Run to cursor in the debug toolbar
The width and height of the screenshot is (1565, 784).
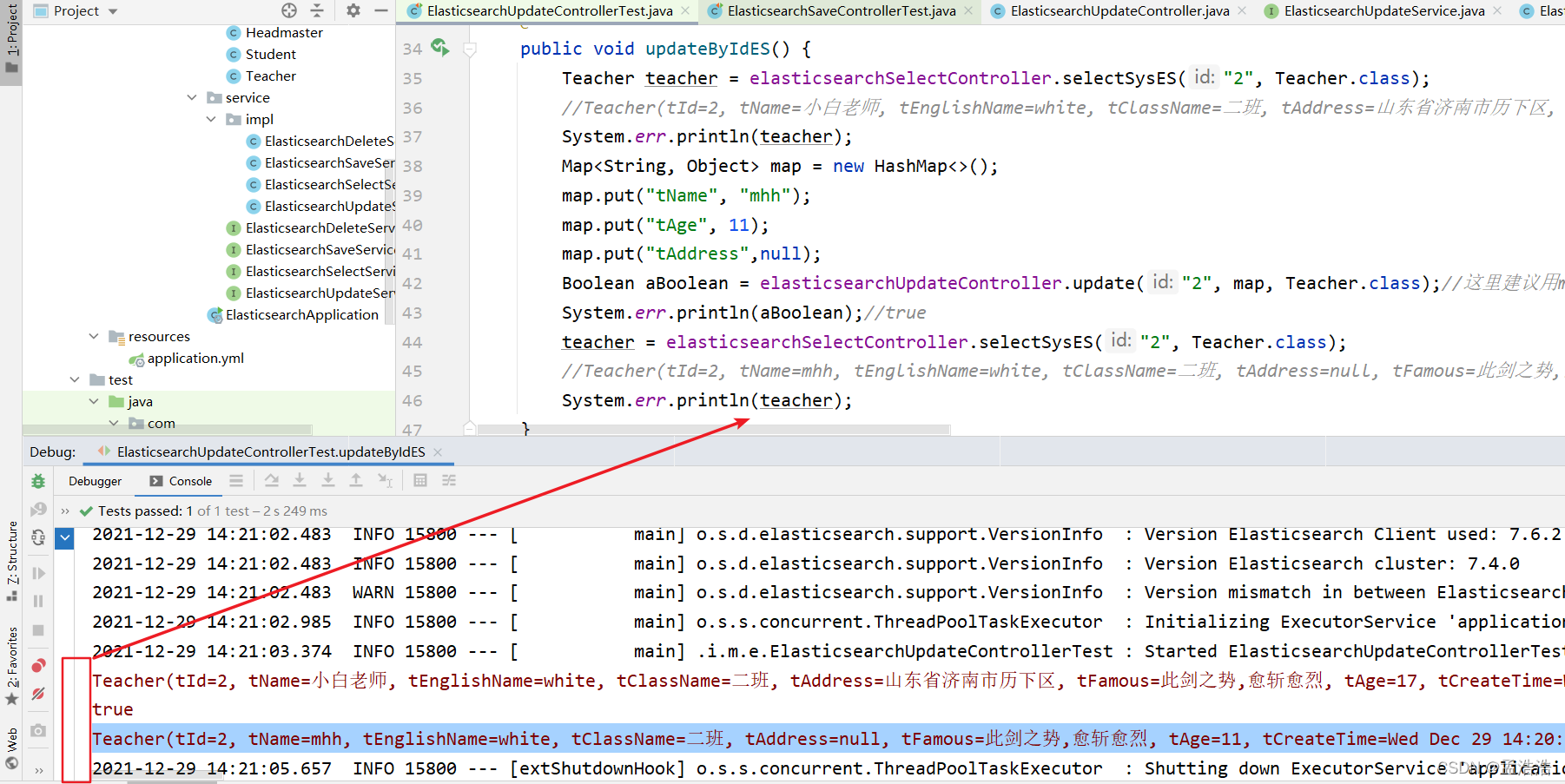pos(385,480)
